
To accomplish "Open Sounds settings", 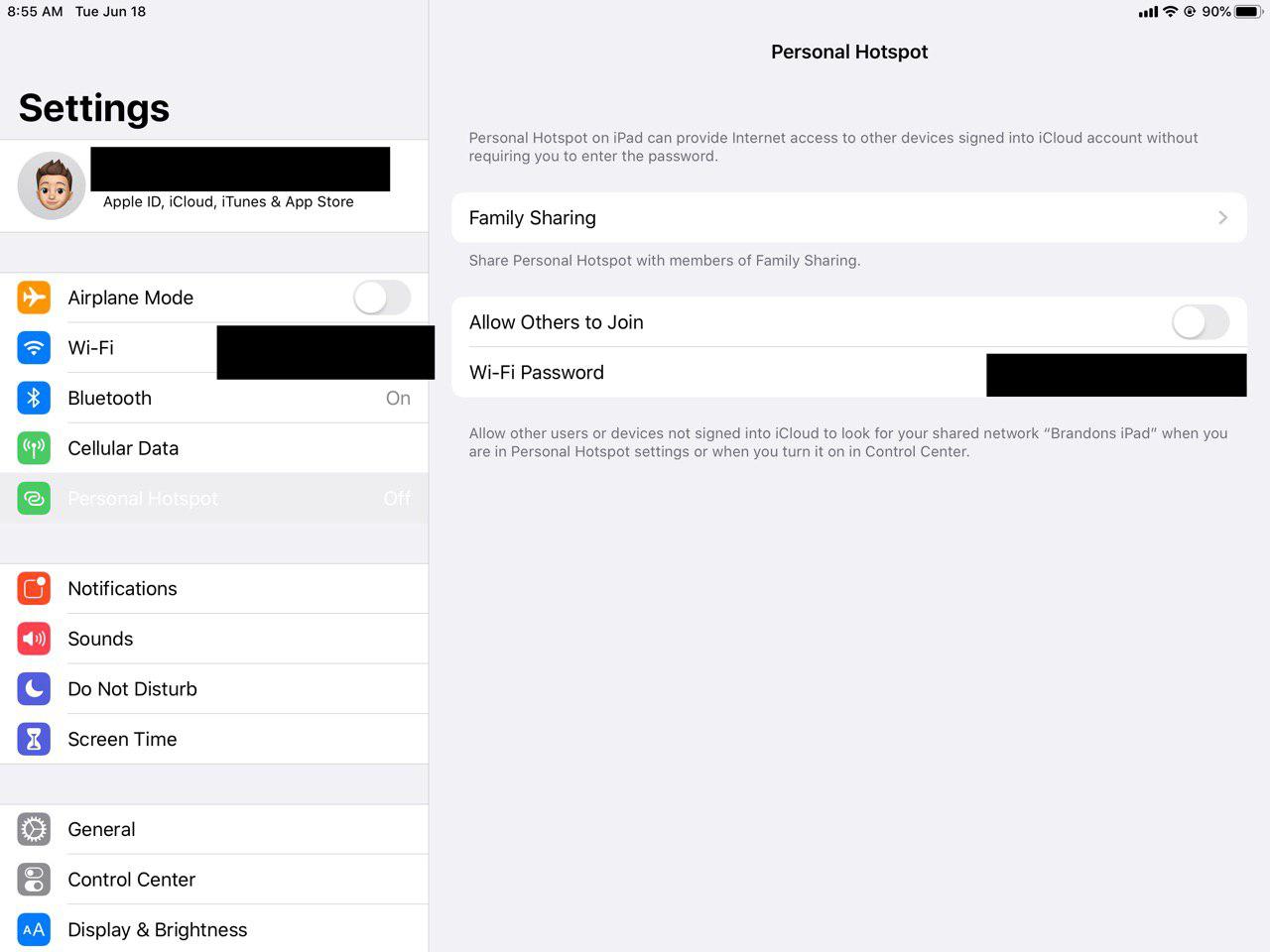I will point(214,639).
